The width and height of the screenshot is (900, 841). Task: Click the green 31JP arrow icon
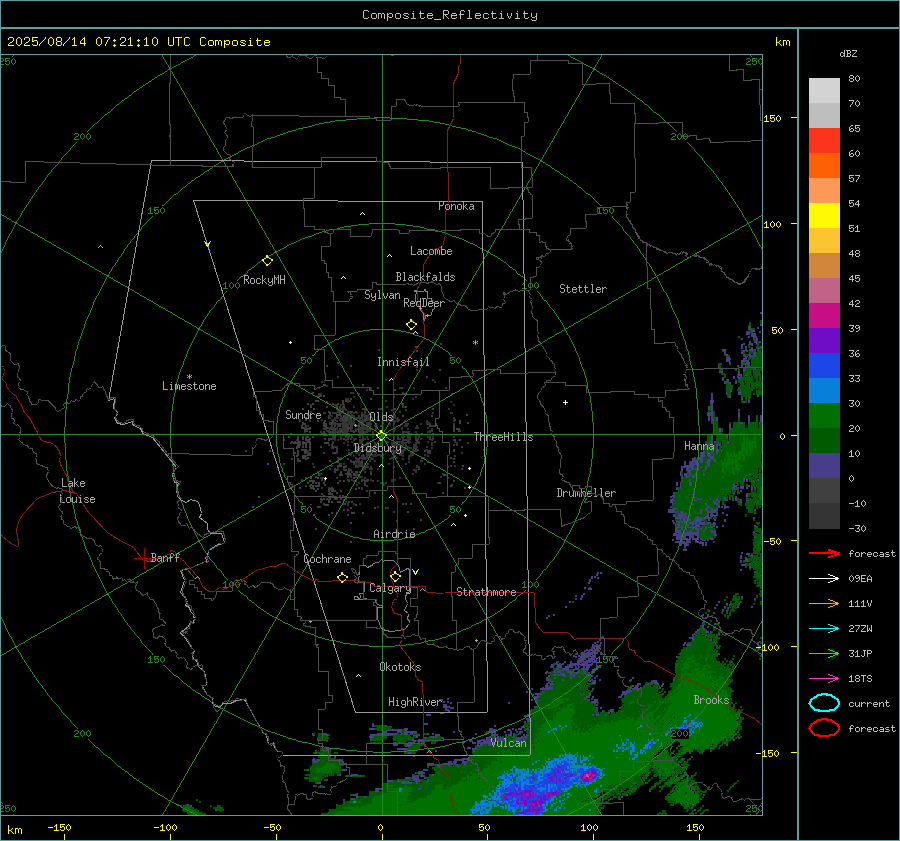824,653
